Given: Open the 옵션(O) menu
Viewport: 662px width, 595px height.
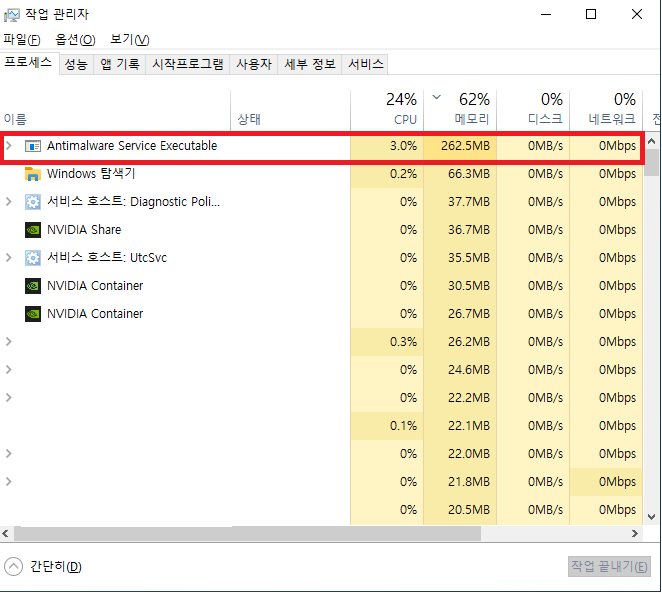Looking at the screenshot, I should [x=75, y=40].
